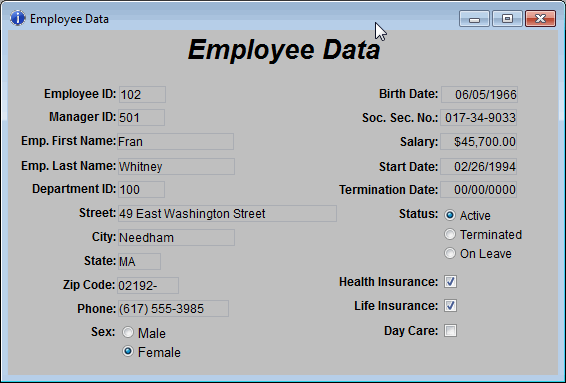566x383 pixels.
Task: Click the Manager ID label
Action: tap(83, 117)
